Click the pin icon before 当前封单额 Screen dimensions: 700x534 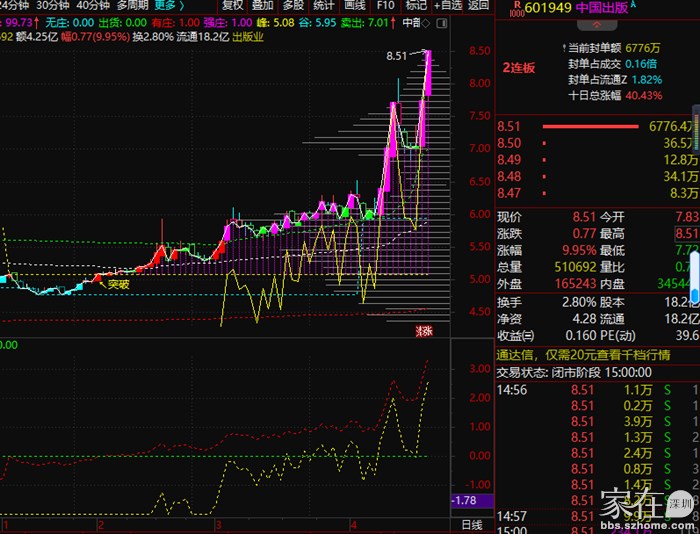click(559, 46)
